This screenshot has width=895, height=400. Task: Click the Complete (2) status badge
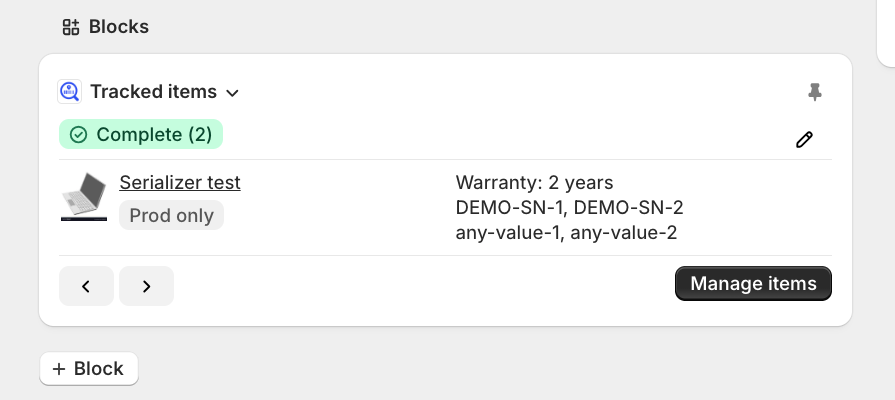(141, 135)
